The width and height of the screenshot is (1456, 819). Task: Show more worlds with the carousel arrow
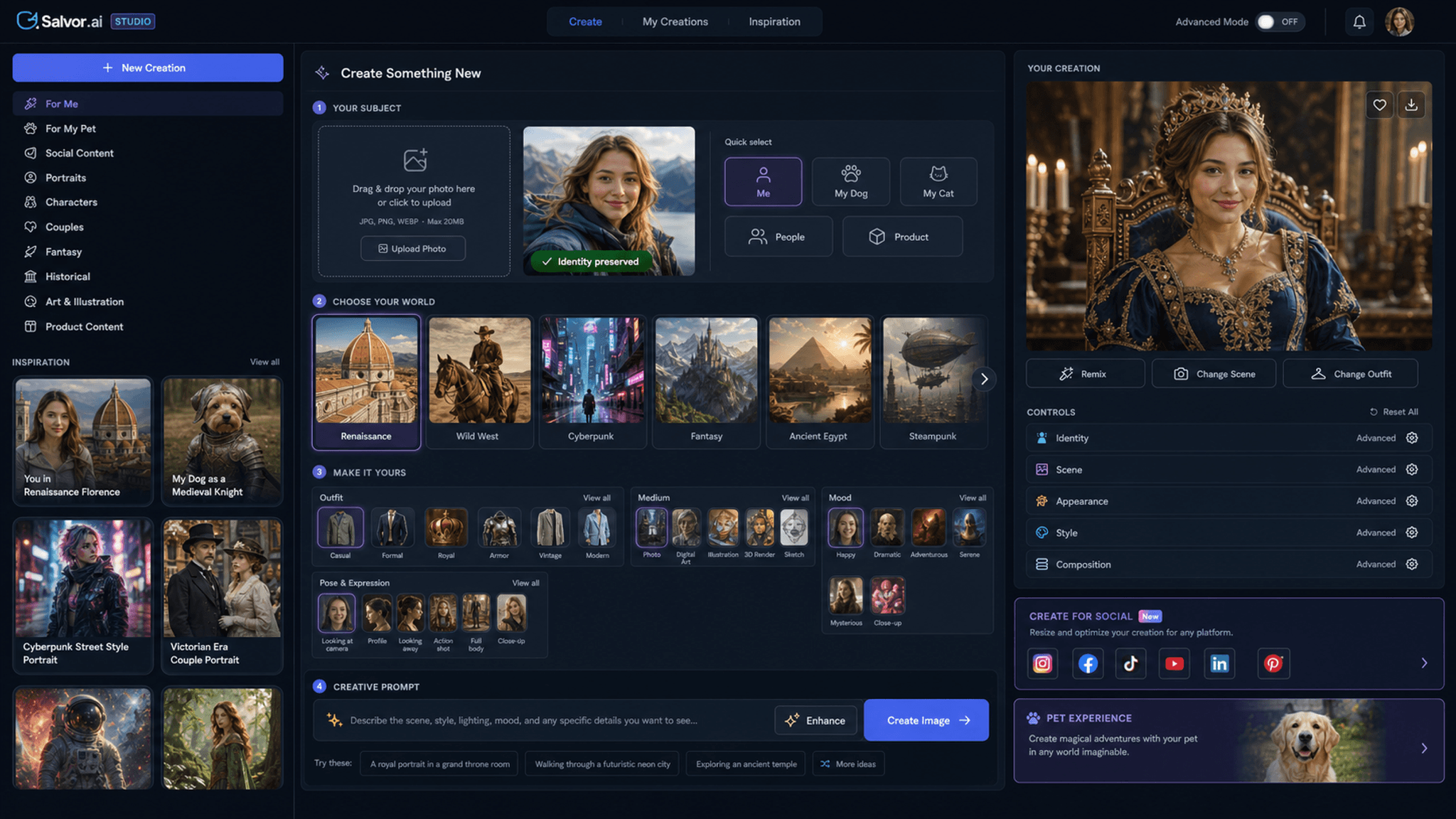point(984,379)
